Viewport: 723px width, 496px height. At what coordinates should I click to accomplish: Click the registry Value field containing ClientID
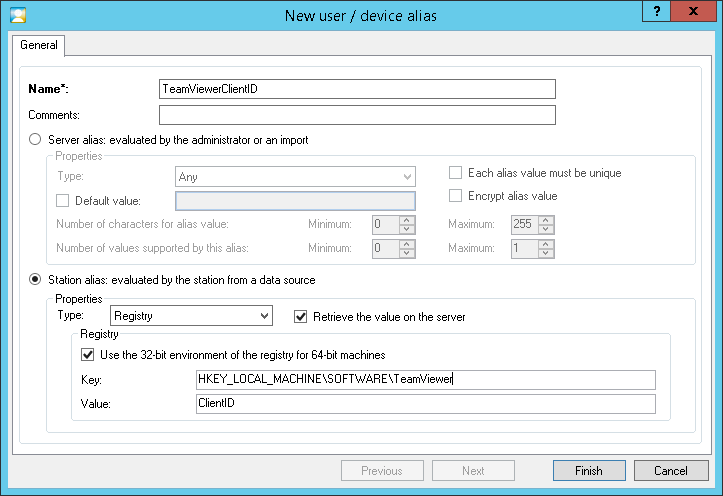click(x=426, y=403)
